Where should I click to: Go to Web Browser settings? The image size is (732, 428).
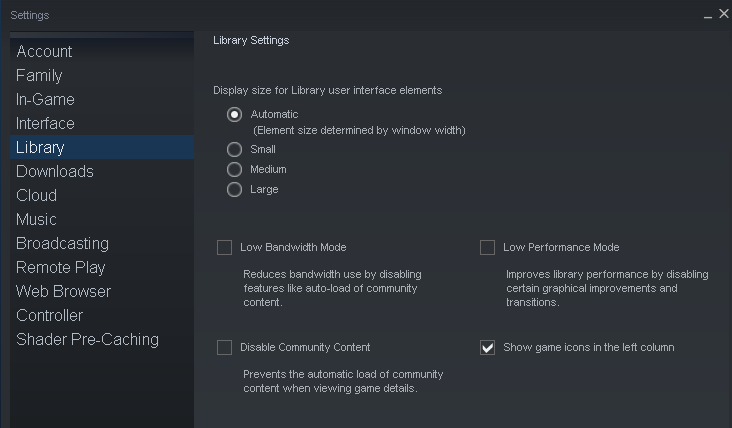click(x=63, y=292)
